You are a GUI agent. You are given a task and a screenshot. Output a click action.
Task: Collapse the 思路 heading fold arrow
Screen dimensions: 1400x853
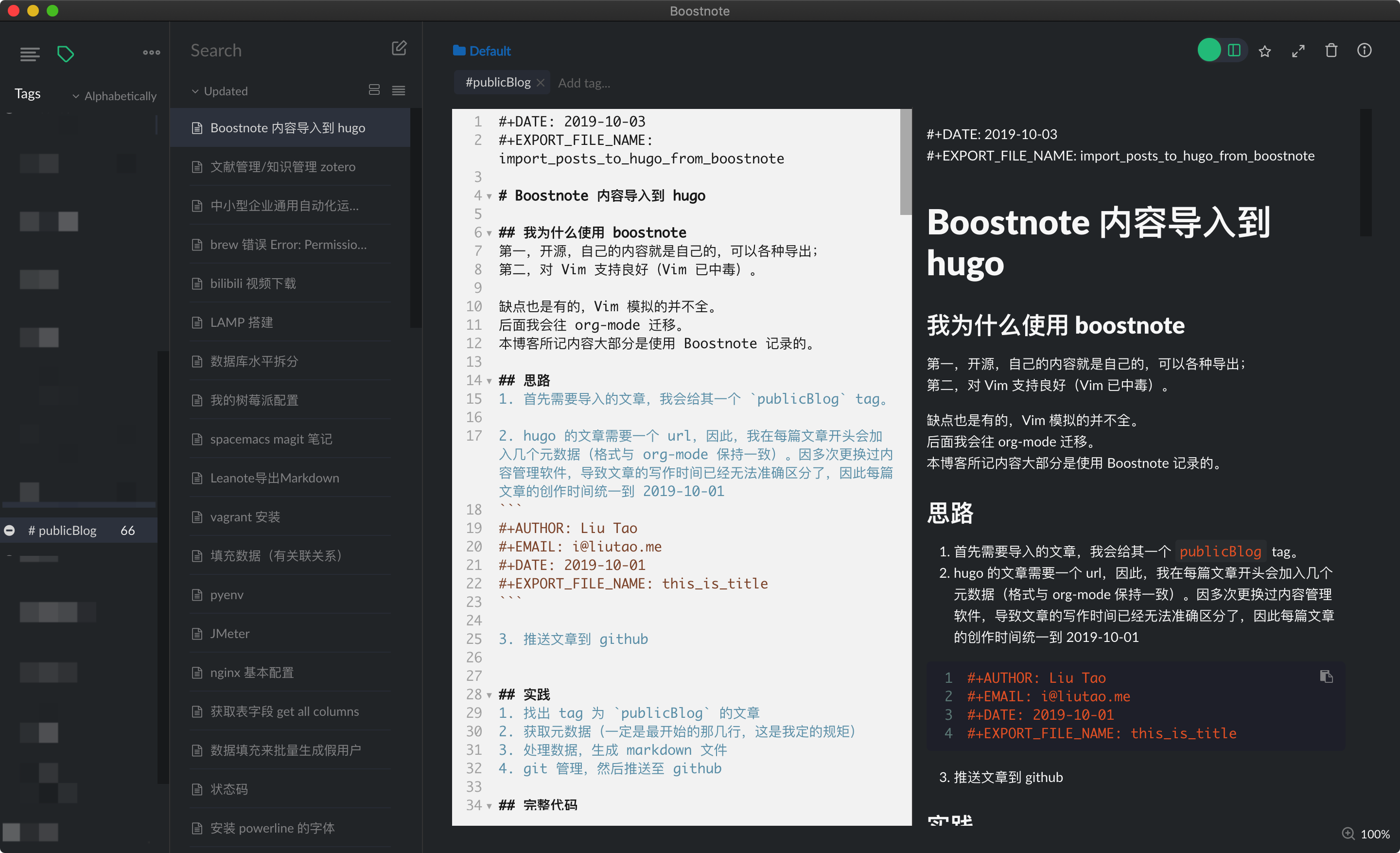[489, 381]
